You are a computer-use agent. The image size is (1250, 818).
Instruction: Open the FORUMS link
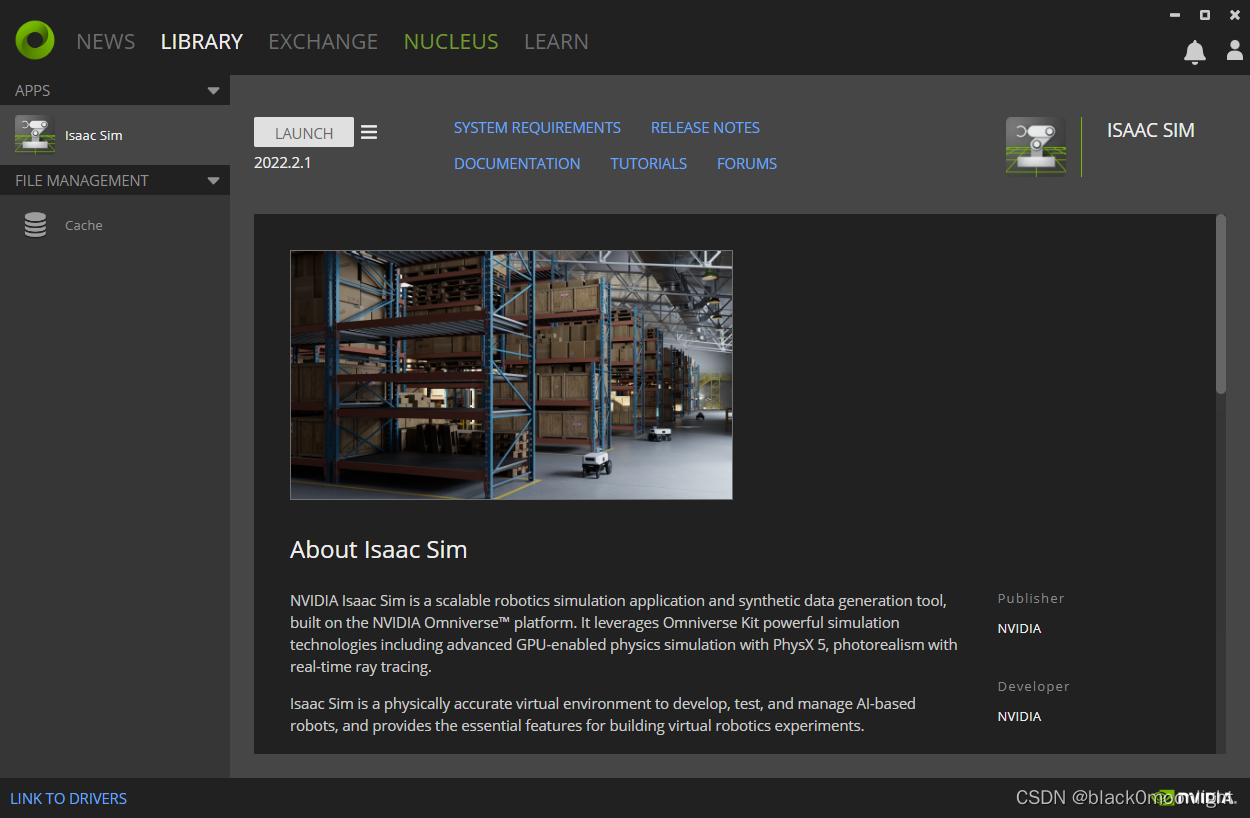tap(747, 164)
